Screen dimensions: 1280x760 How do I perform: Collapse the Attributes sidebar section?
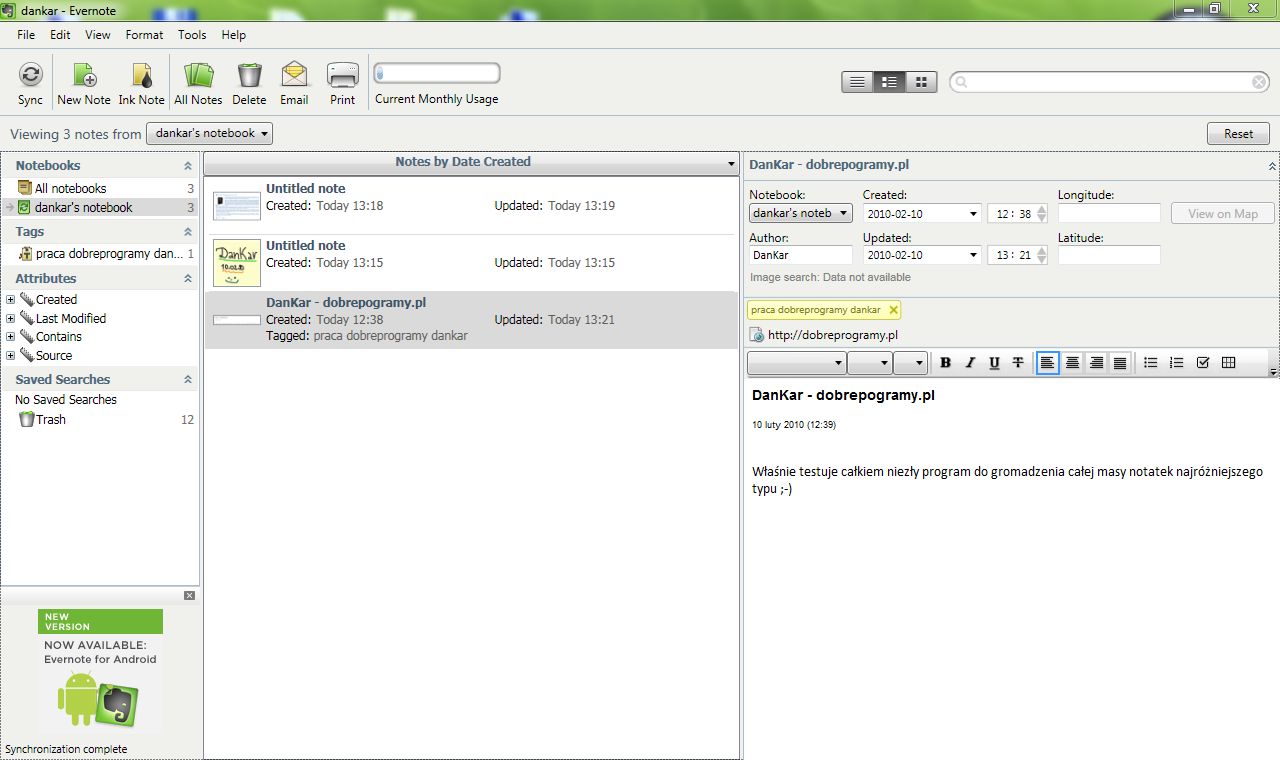187,279
